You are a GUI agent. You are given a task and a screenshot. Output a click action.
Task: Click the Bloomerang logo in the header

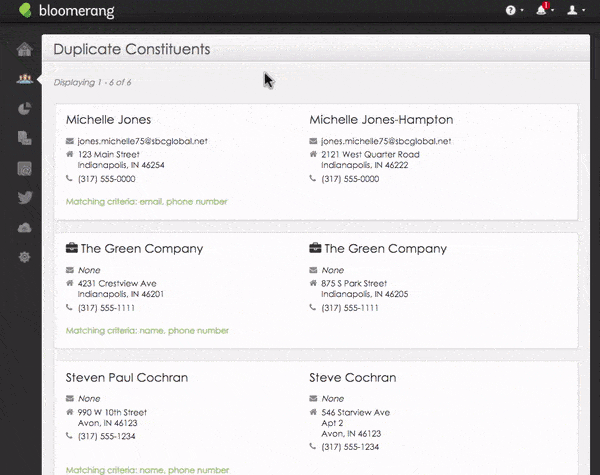click(x=66, y=11)
